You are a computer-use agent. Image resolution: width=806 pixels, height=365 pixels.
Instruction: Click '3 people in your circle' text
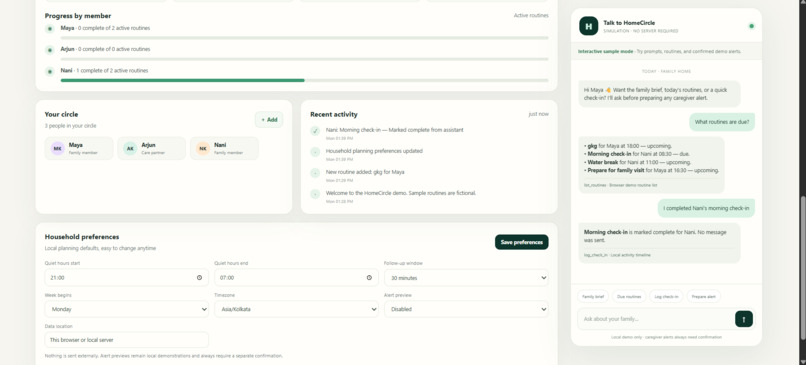click(70, 126)
